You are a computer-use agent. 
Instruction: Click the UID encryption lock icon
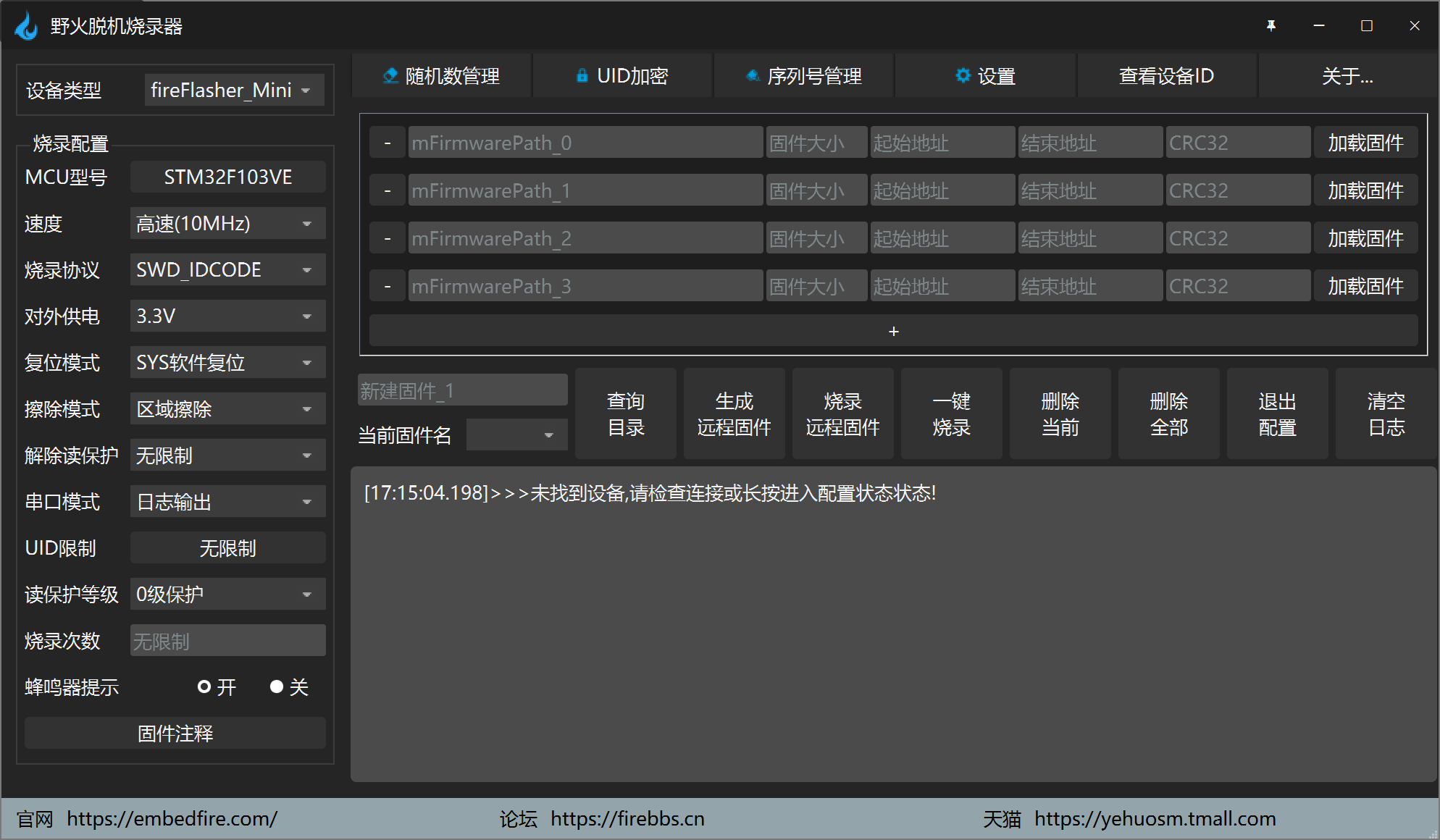pyautogui.click(x=582, y=75)
